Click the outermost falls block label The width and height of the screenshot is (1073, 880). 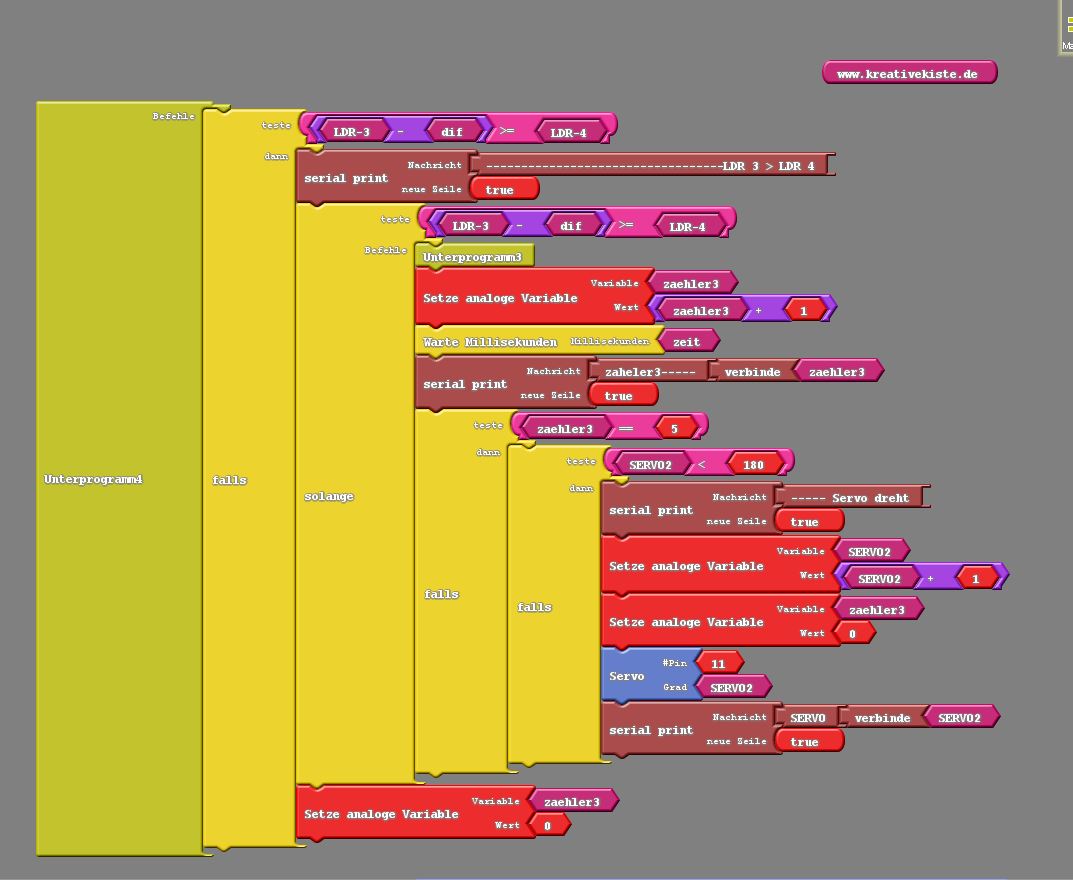click(229, 480)
